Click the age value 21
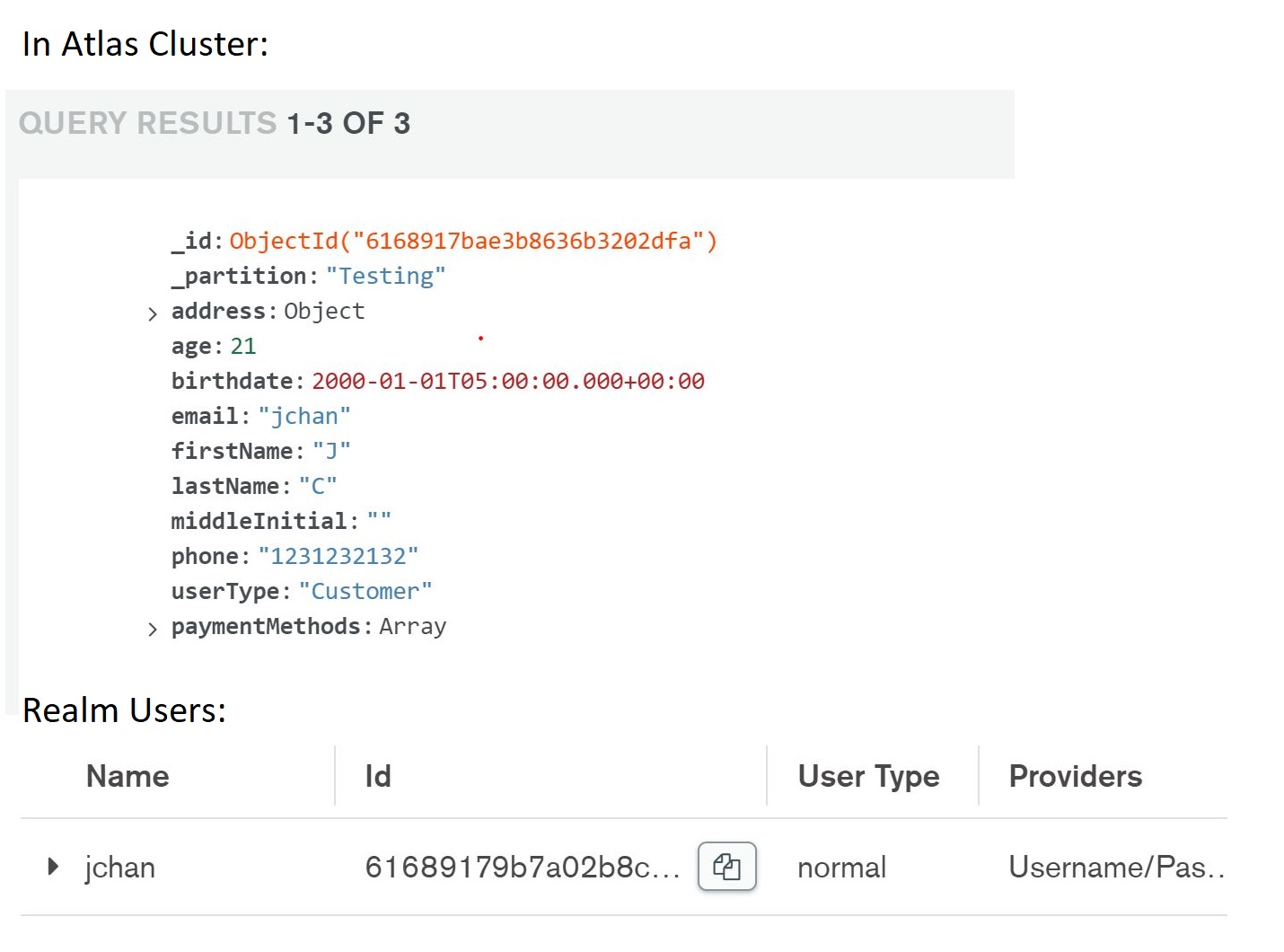This screenshot has width=1284, height=952. click(243, 346)
